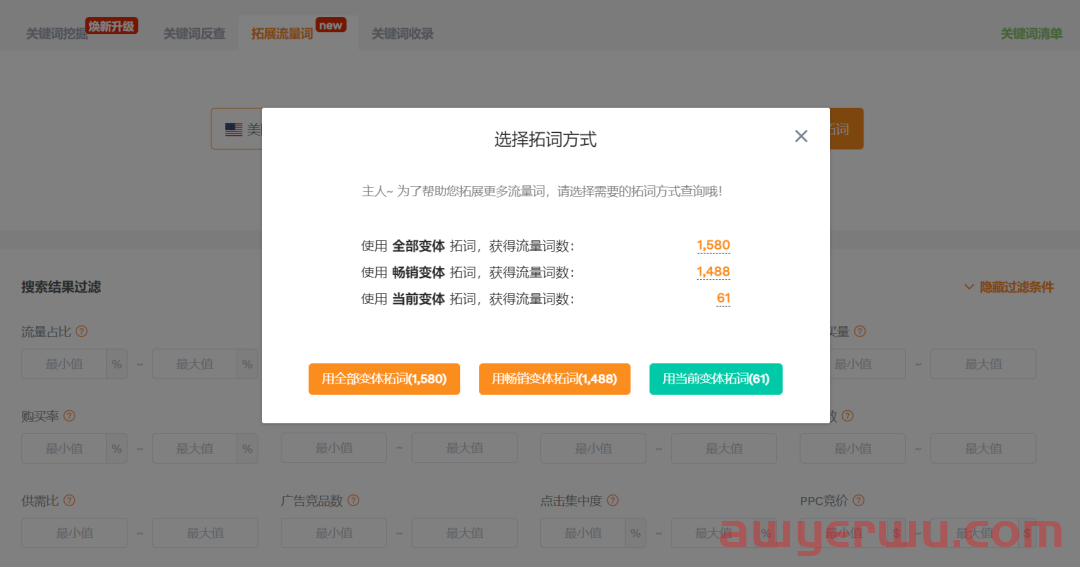Viewport: 1080px width, 567px height.
Task: Click the help icon beside 流量占比
Action: tap(82, 331)
